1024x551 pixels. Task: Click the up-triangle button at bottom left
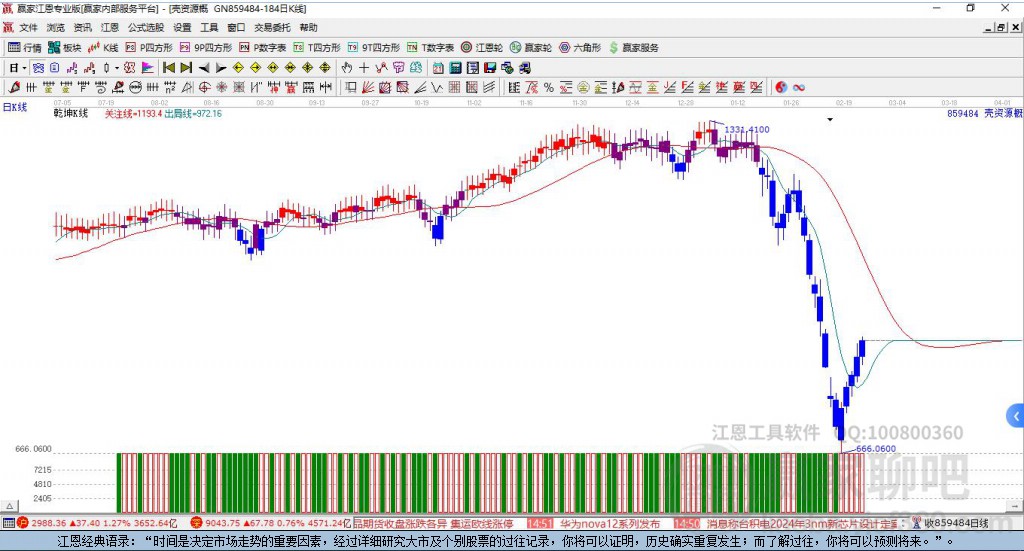pos(9,506)
